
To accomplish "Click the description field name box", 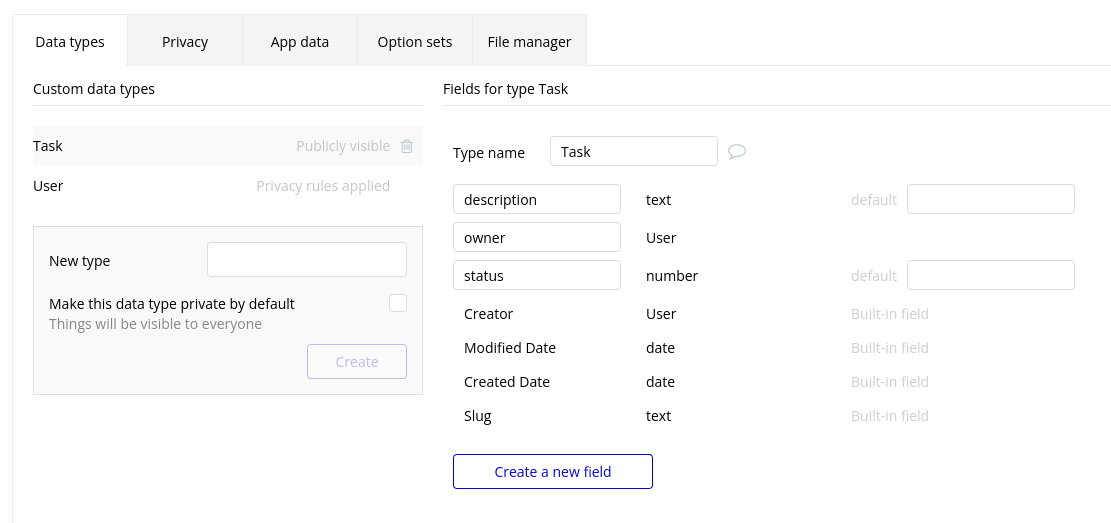I will (x=537, y=199).
